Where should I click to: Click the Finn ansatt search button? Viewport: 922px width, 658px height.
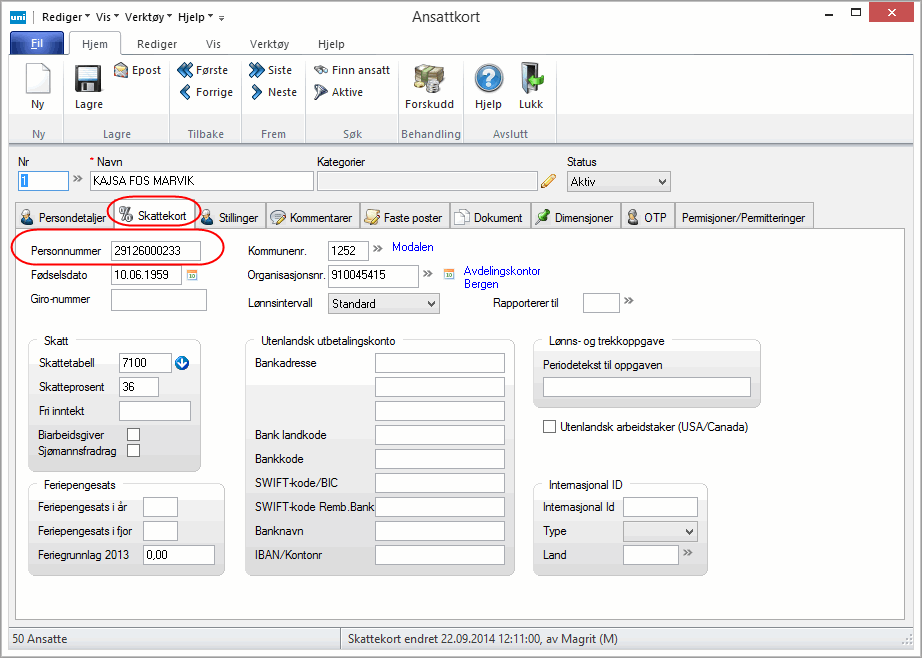[352, 70]
